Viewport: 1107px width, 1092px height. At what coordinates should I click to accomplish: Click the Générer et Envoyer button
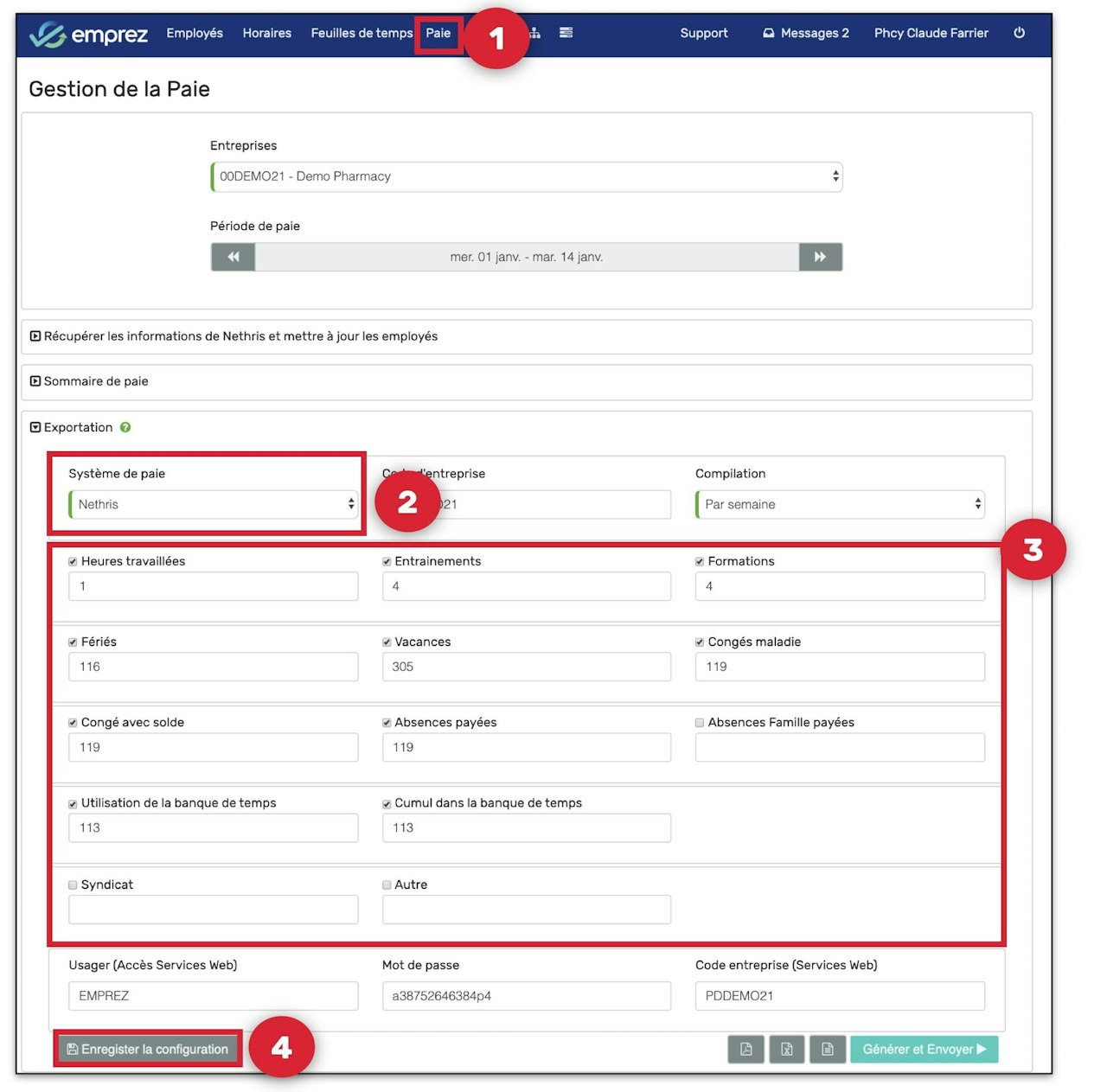925,1049
